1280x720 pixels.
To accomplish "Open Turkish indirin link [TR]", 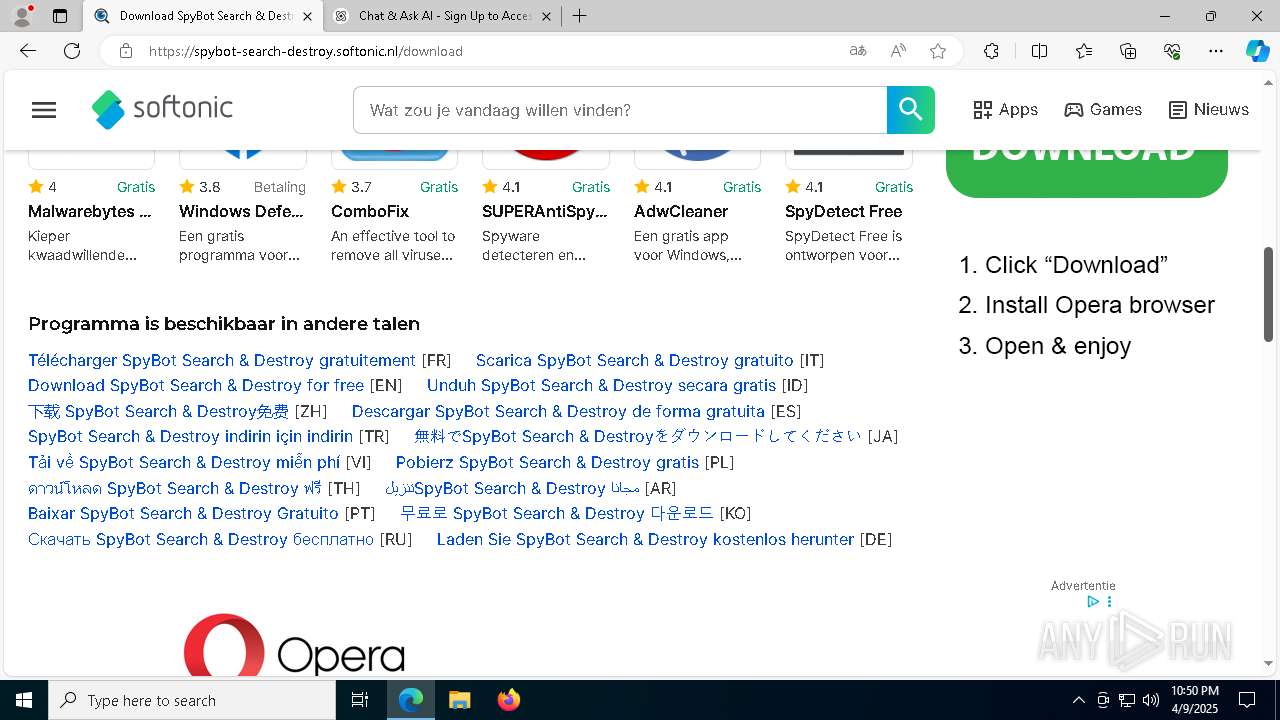I will click(x=190, y=436).
